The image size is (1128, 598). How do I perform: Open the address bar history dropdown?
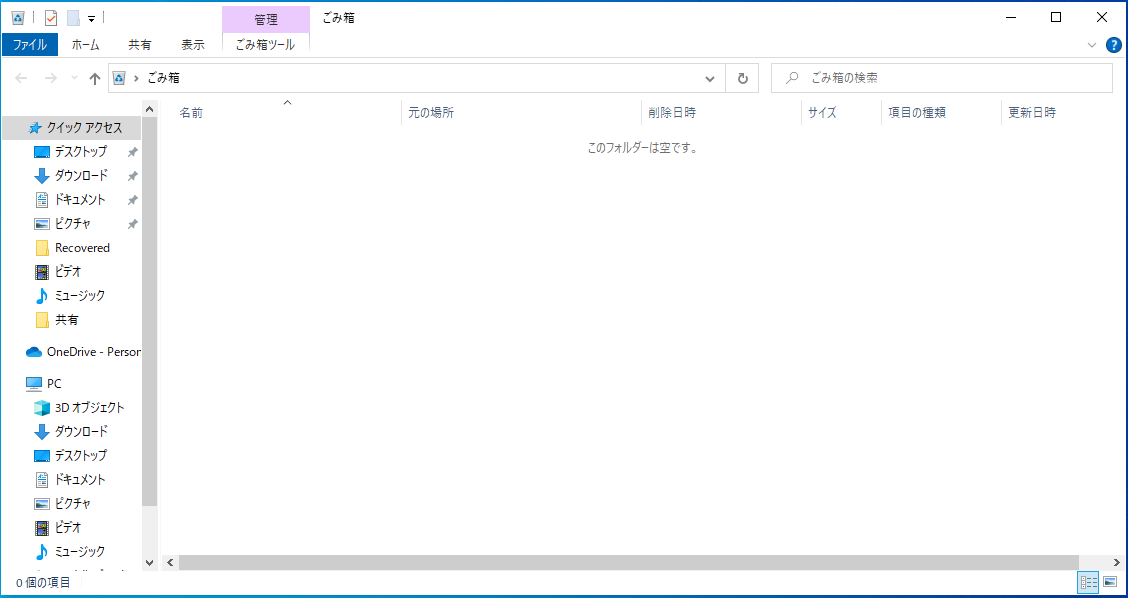(x=710, y=78)
